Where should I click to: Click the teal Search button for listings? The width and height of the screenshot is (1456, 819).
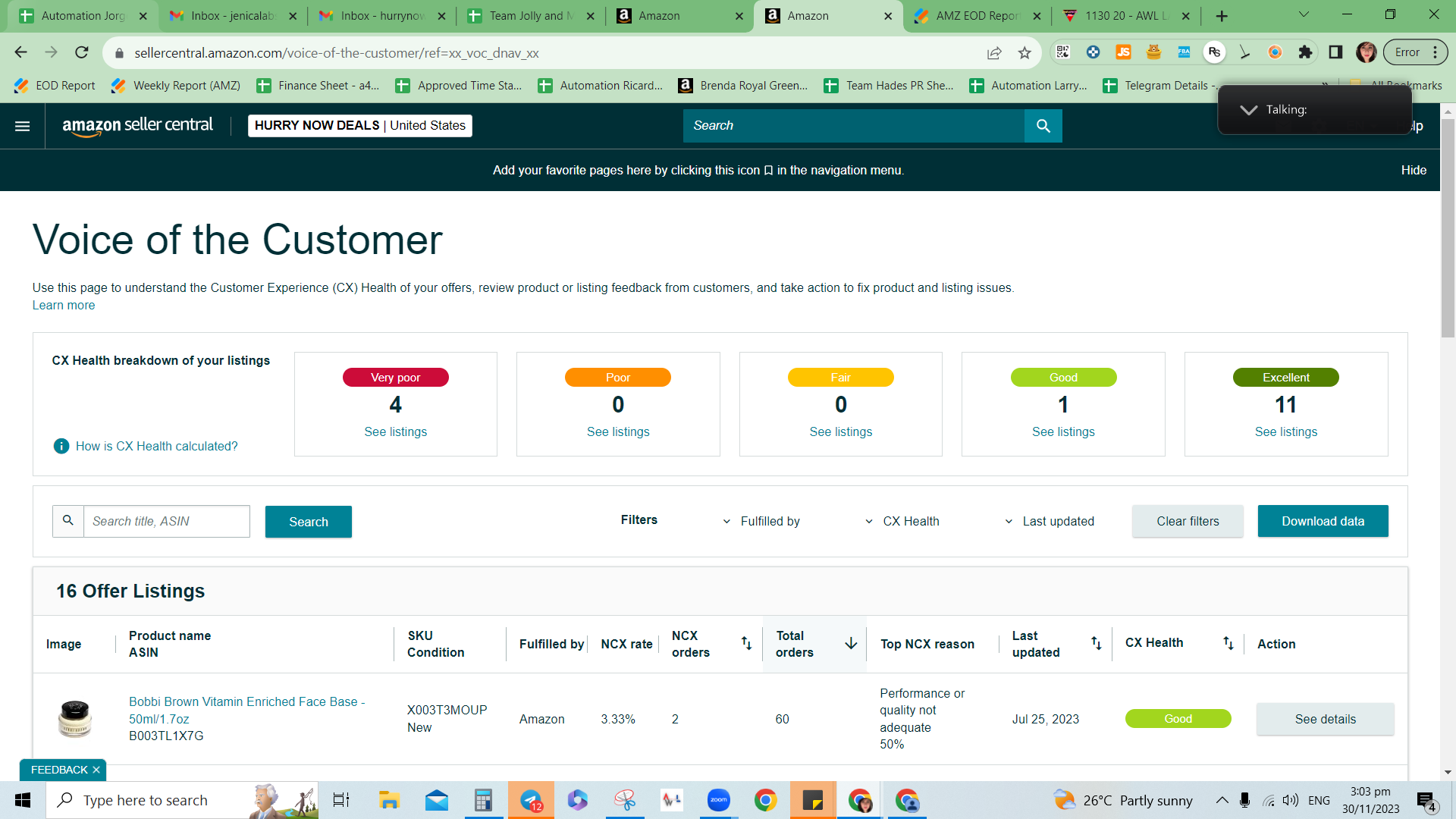click(309, 522)
